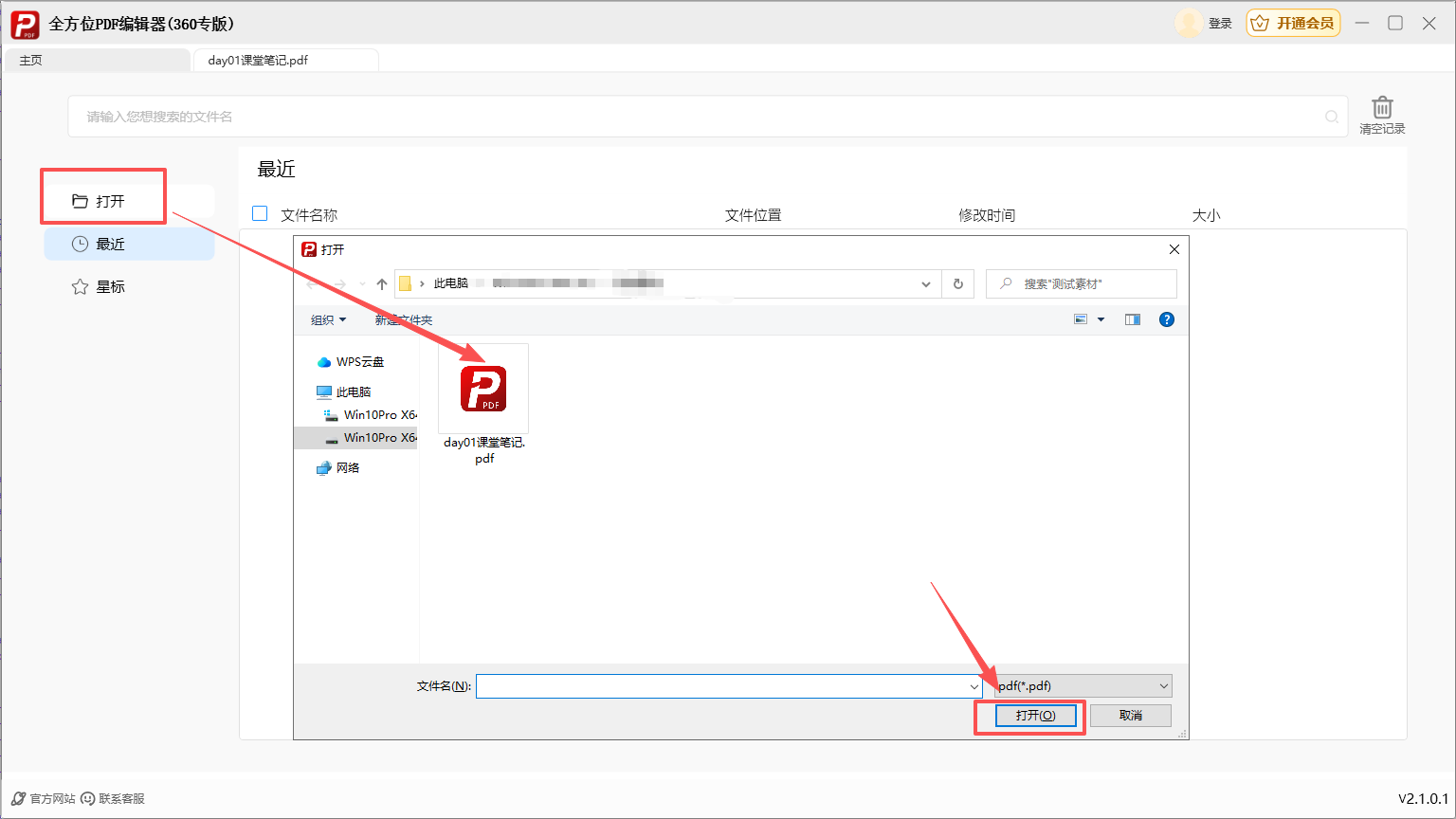The image size is (1456, 819).
Task: Click the 打开(O) button in dialog
Action: pyautogui.click(x=1035, y=716)
